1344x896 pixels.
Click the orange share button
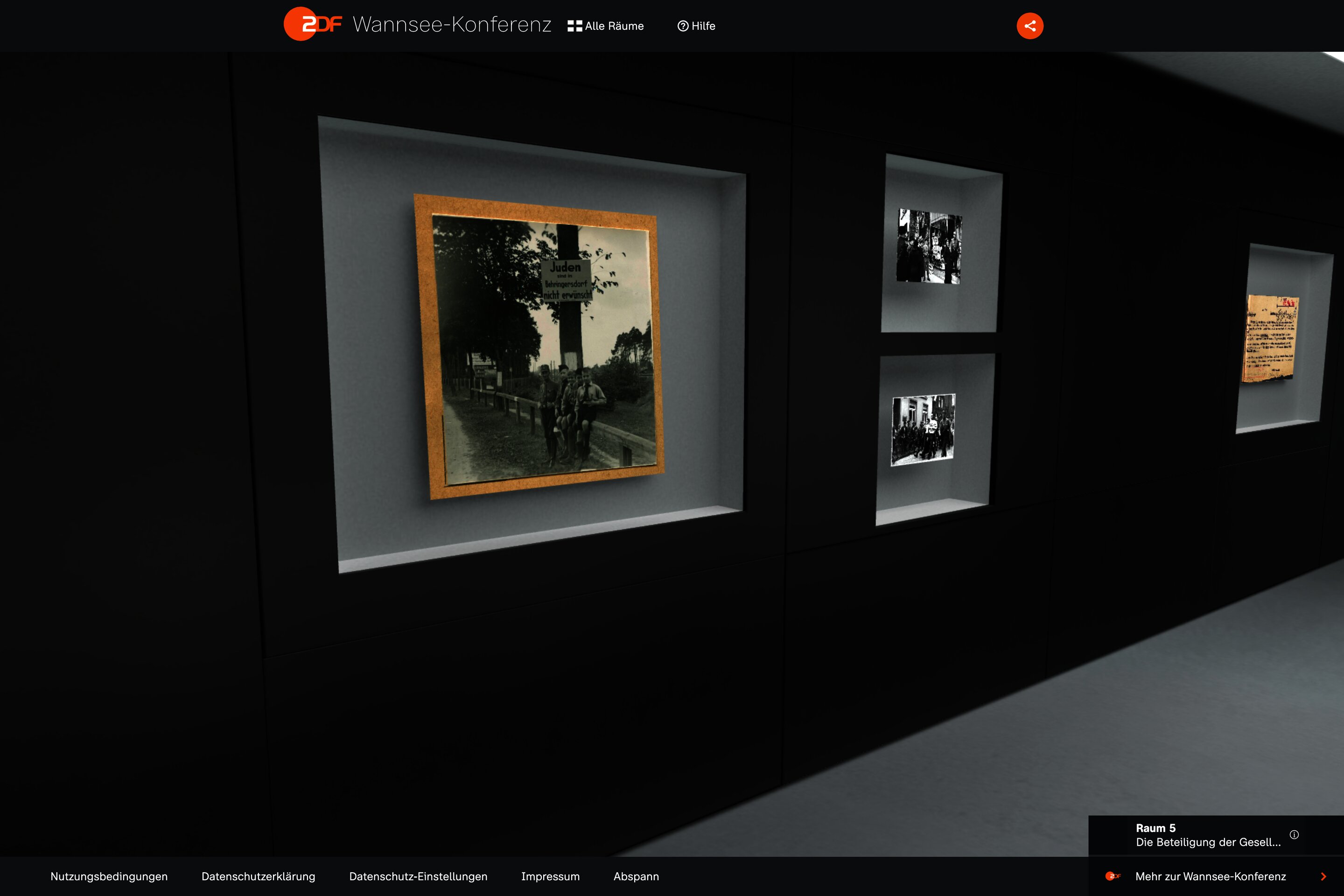tap(1030, 26)
